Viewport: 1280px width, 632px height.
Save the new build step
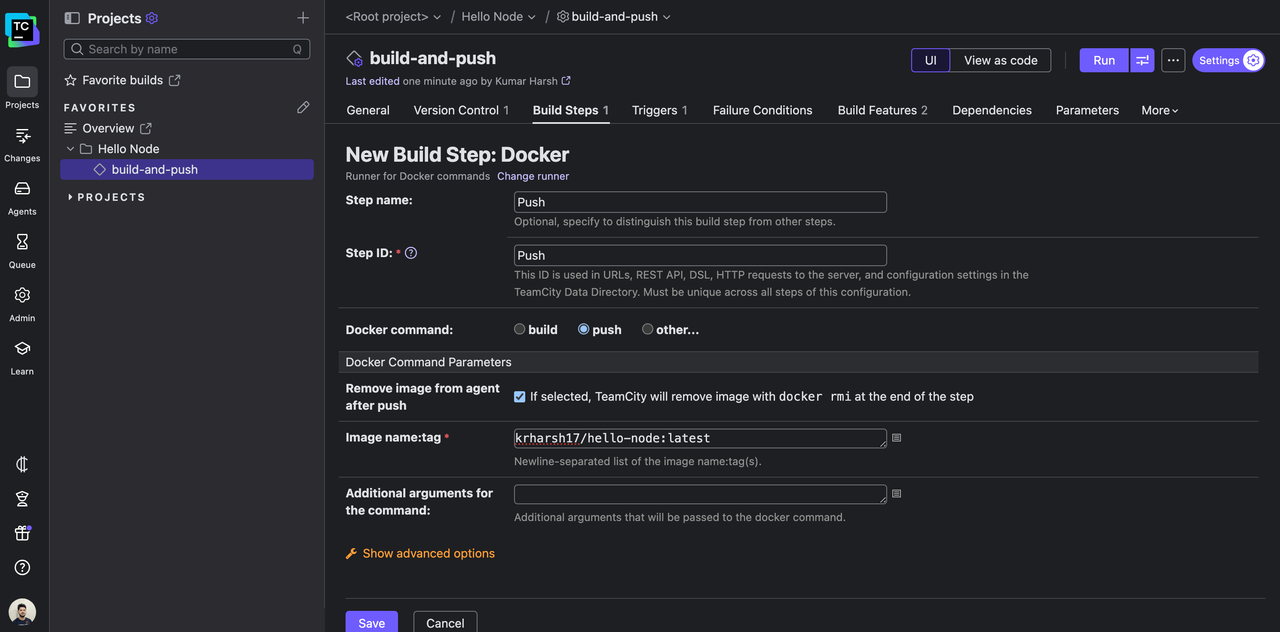tap(371, 622)
